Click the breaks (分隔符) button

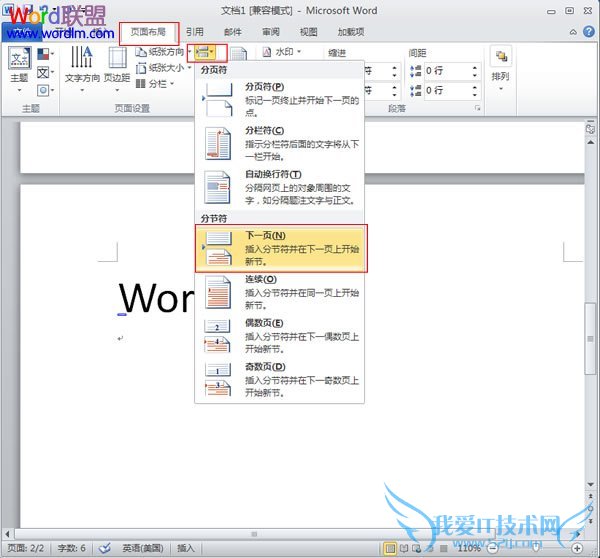(206, 52)
